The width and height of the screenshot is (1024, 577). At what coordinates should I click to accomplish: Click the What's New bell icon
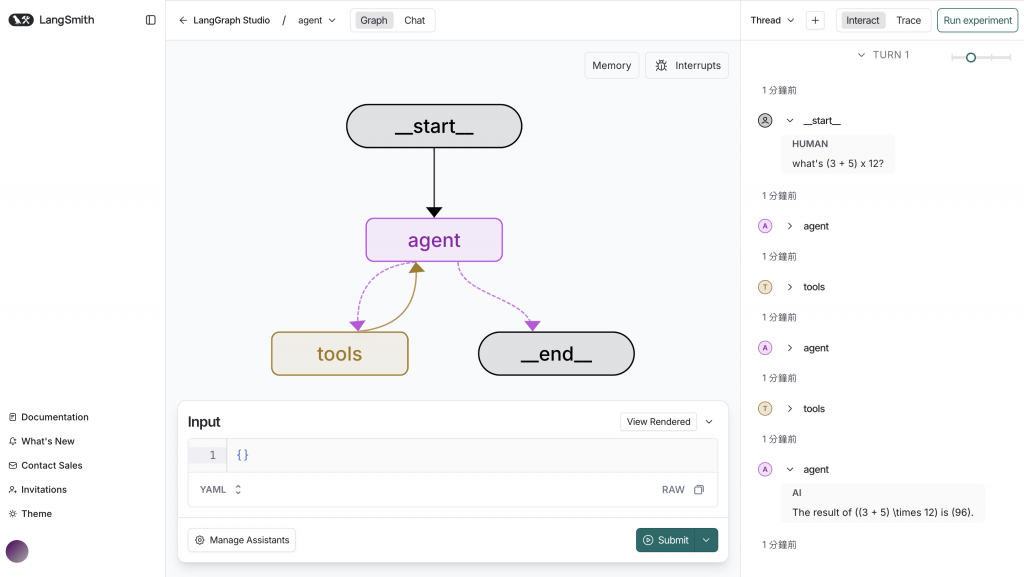(x=12, y=441)
